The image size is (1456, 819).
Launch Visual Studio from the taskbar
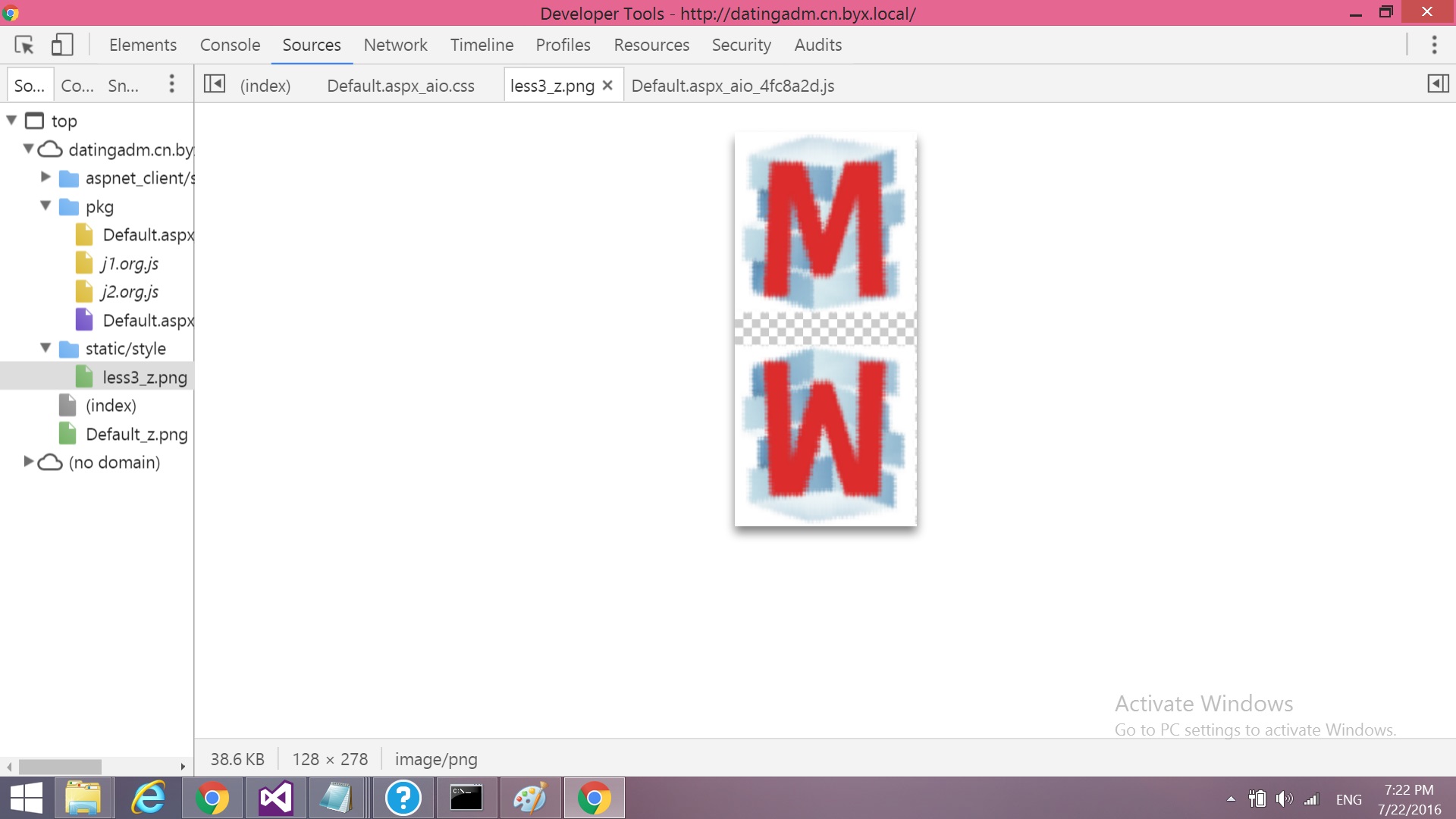[x=275, y=798]
